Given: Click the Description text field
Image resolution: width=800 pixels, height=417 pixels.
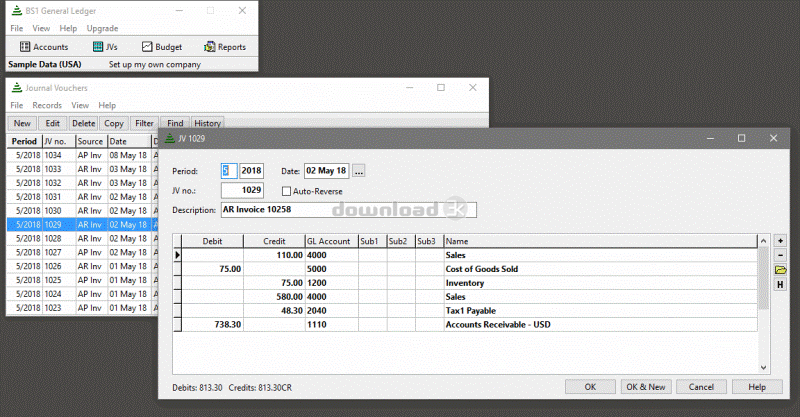Looking at the screenshot, I should pyautogui.click(x=348, y=210).
